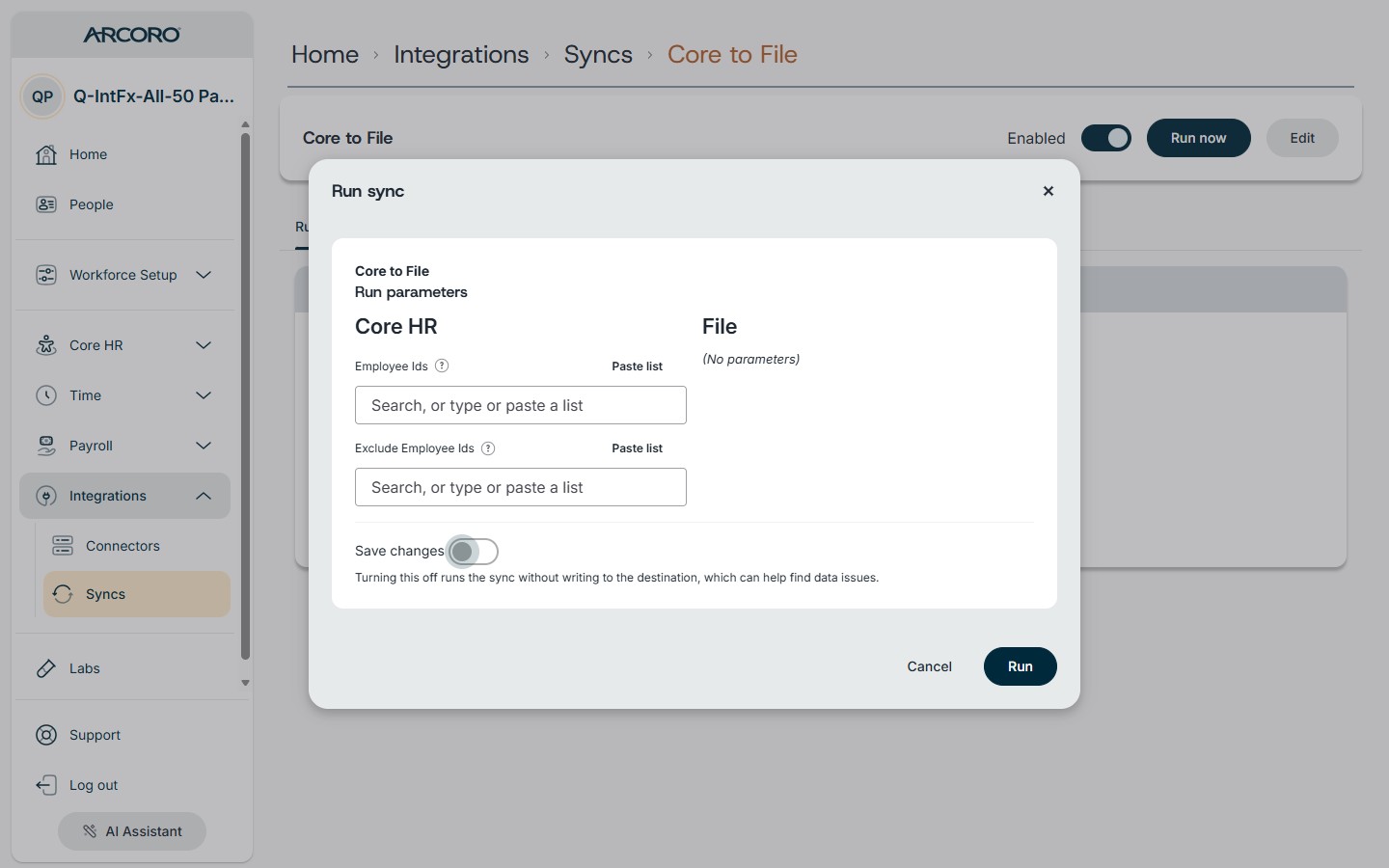Click the Home house icon in sidebar

coord(46,154)
